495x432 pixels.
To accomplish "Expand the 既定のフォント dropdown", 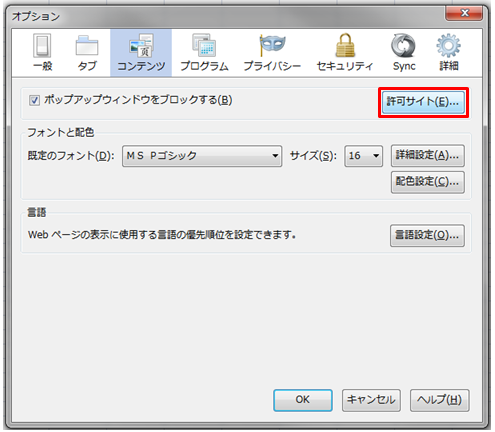I will [x=202, y=156].
